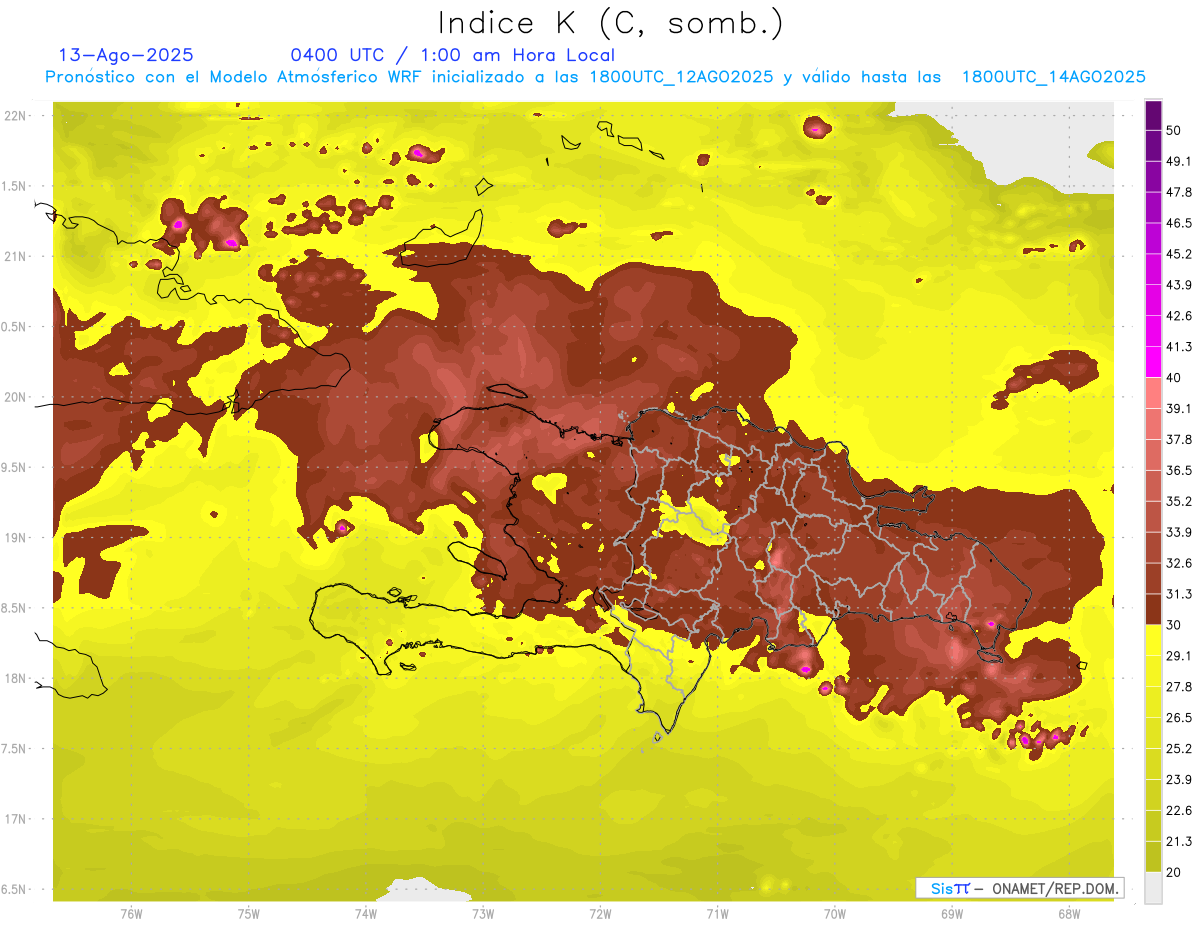The height and width of the screenshot is (927, 1200).
Task: Click the dark brown swatch between 30 and 31.3
Action: click(1153, 609)
